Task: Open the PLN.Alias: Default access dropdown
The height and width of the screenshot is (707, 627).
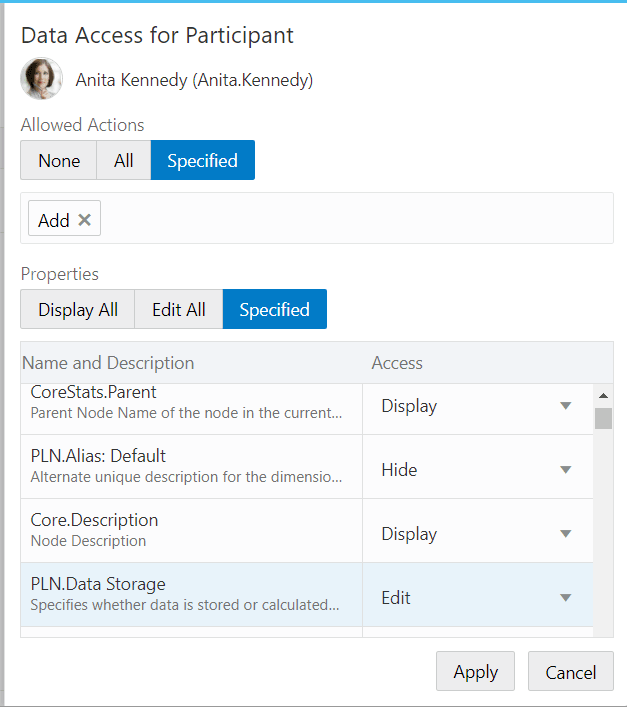Action: pos(565,470)
